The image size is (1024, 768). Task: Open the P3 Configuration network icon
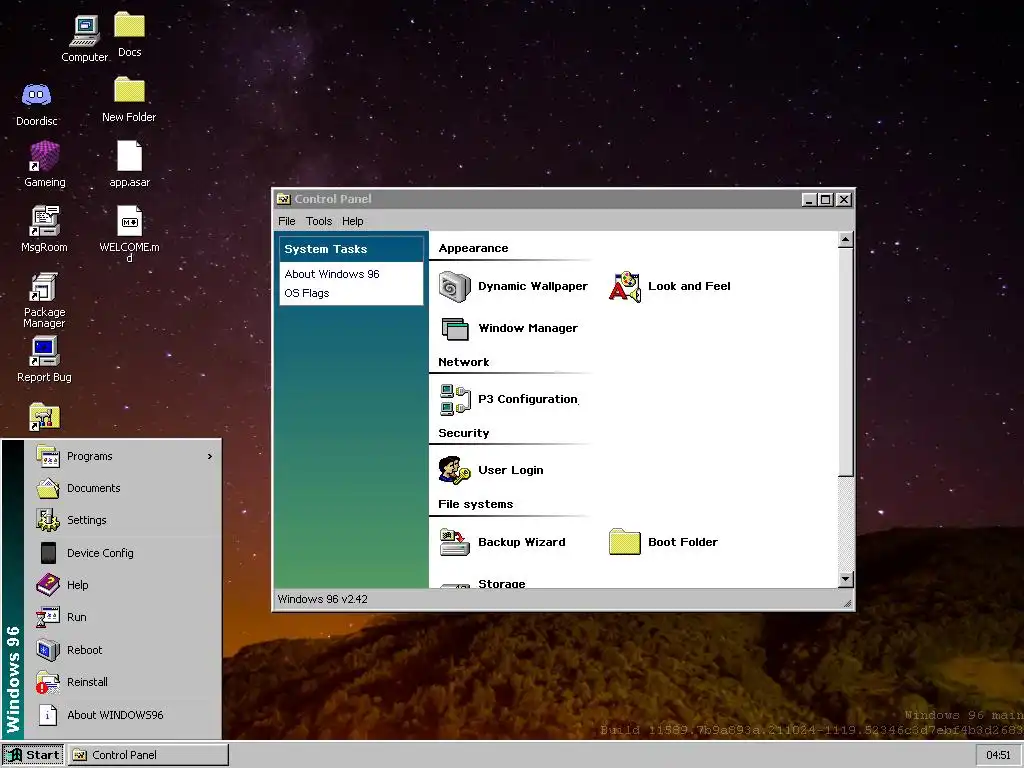(455, 400)
